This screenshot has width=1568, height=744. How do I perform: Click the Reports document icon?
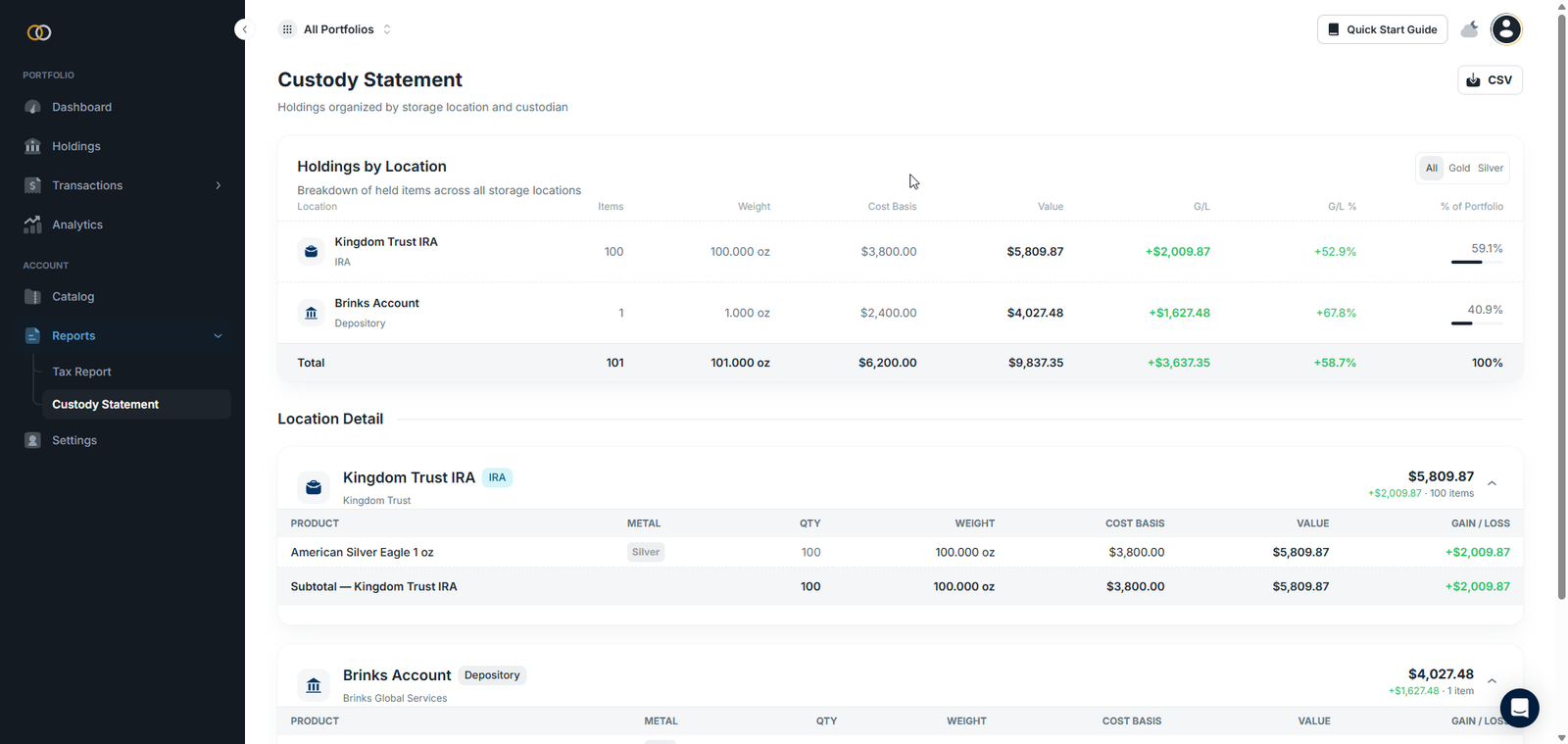click(32, 335)
